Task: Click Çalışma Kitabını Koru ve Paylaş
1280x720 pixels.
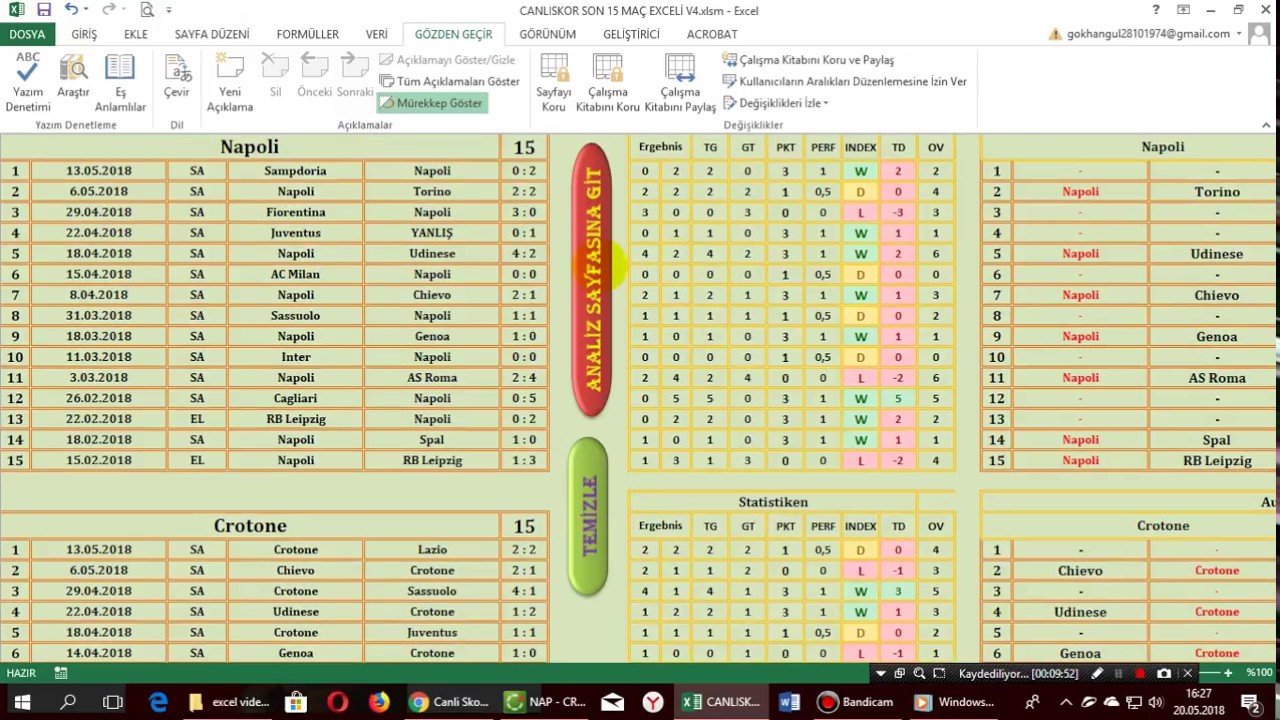Action: (808, 60)
